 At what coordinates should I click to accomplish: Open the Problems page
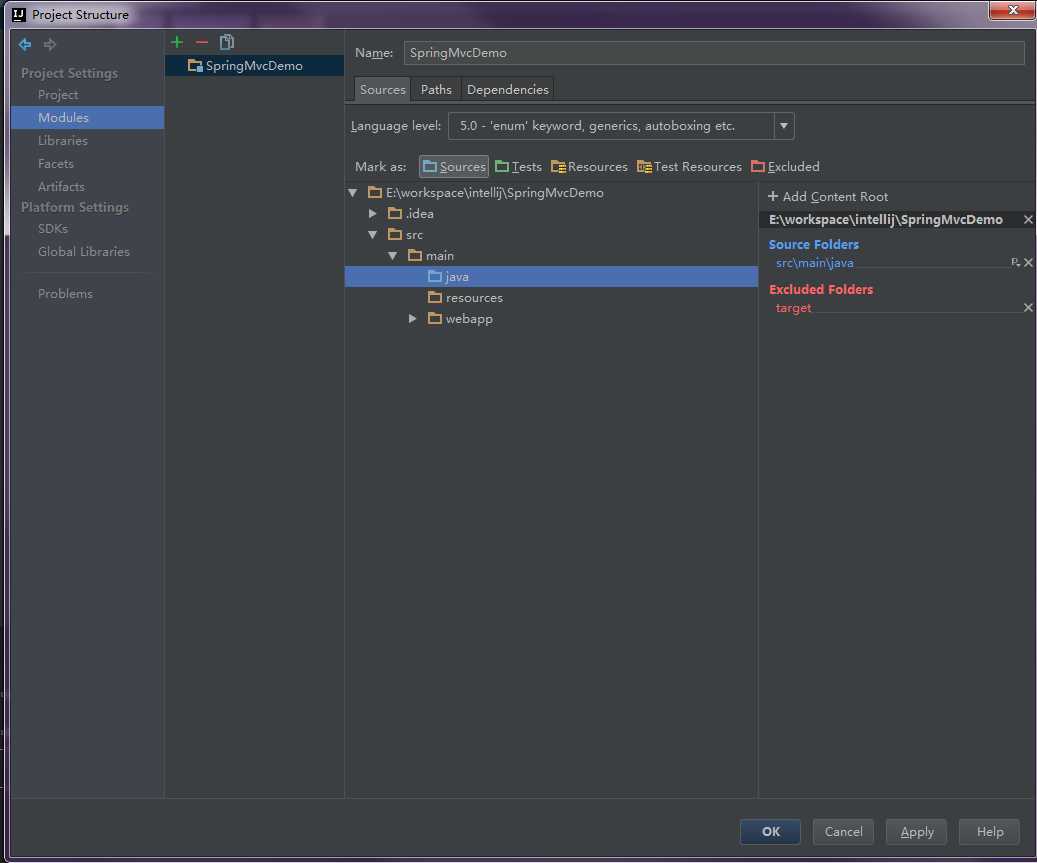[65, 294]
